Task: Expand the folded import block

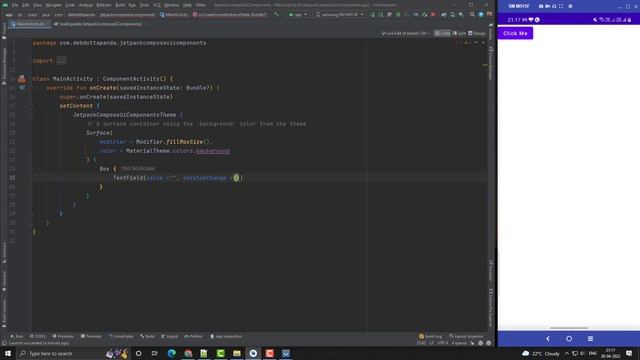Action: coord(61,61)
